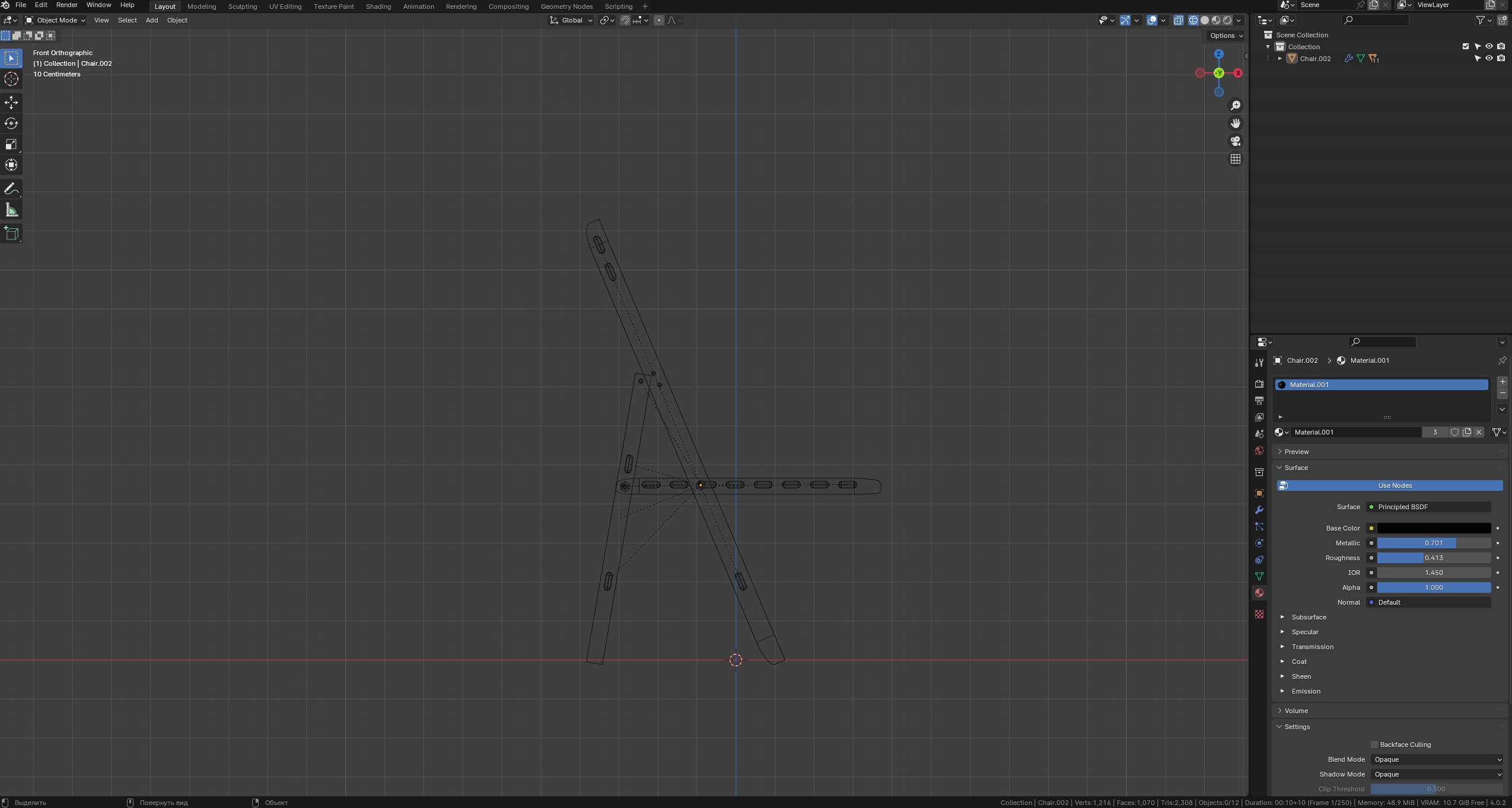Open the Object properties tab
1512x808 pixels.
coord(1259,493)
